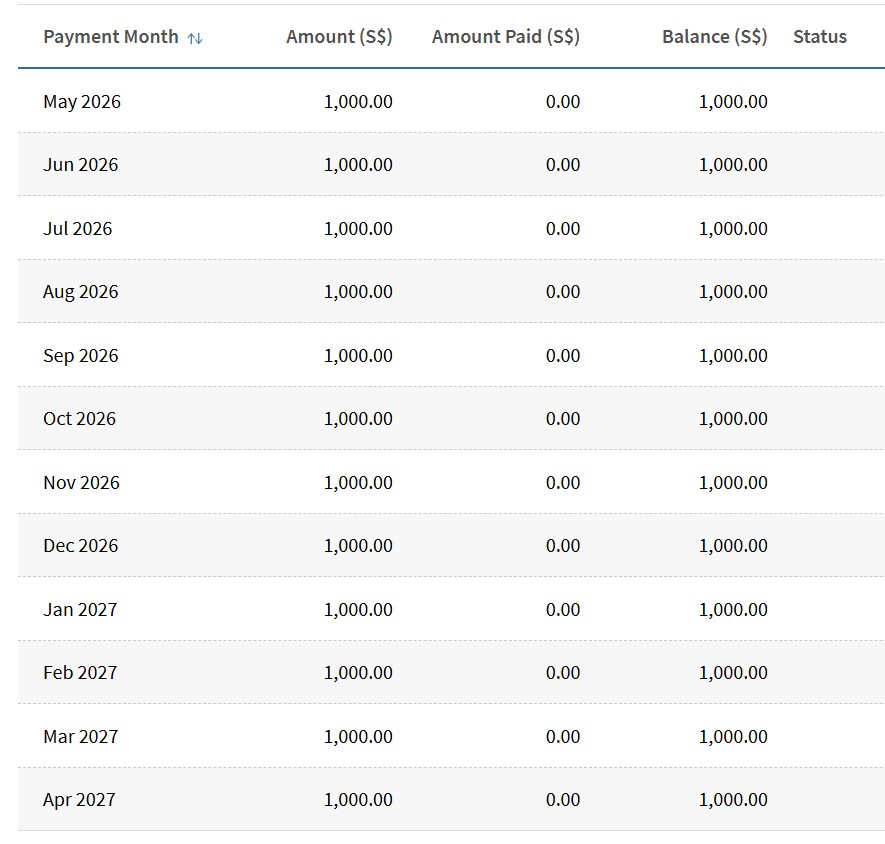
Task: Select the Jul 2026 month label
Action: 77,229
